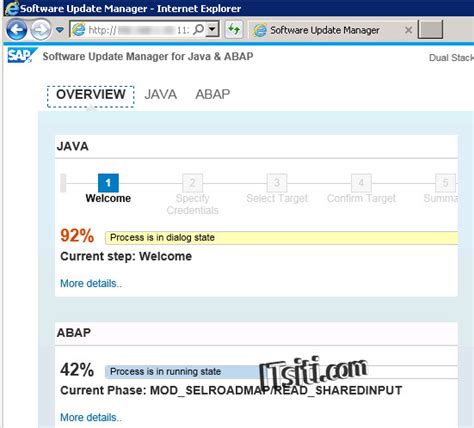Click 'Software Update Manager for Java & ABAP' heading

pos(148,56)
